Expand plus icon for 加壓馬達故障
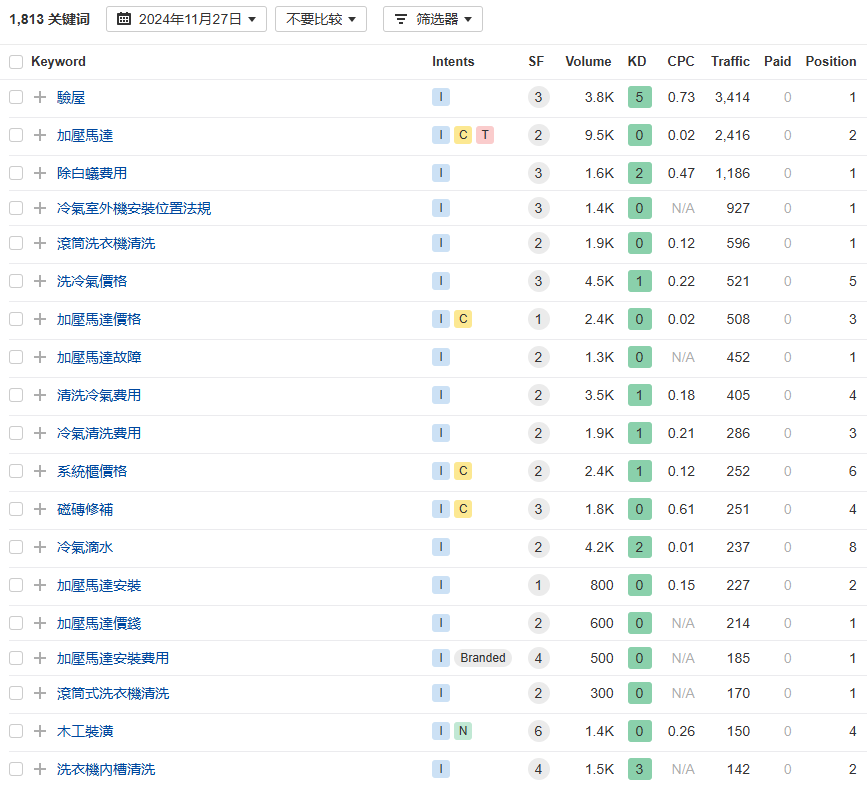Screen dimensions: 867x787 40,357
